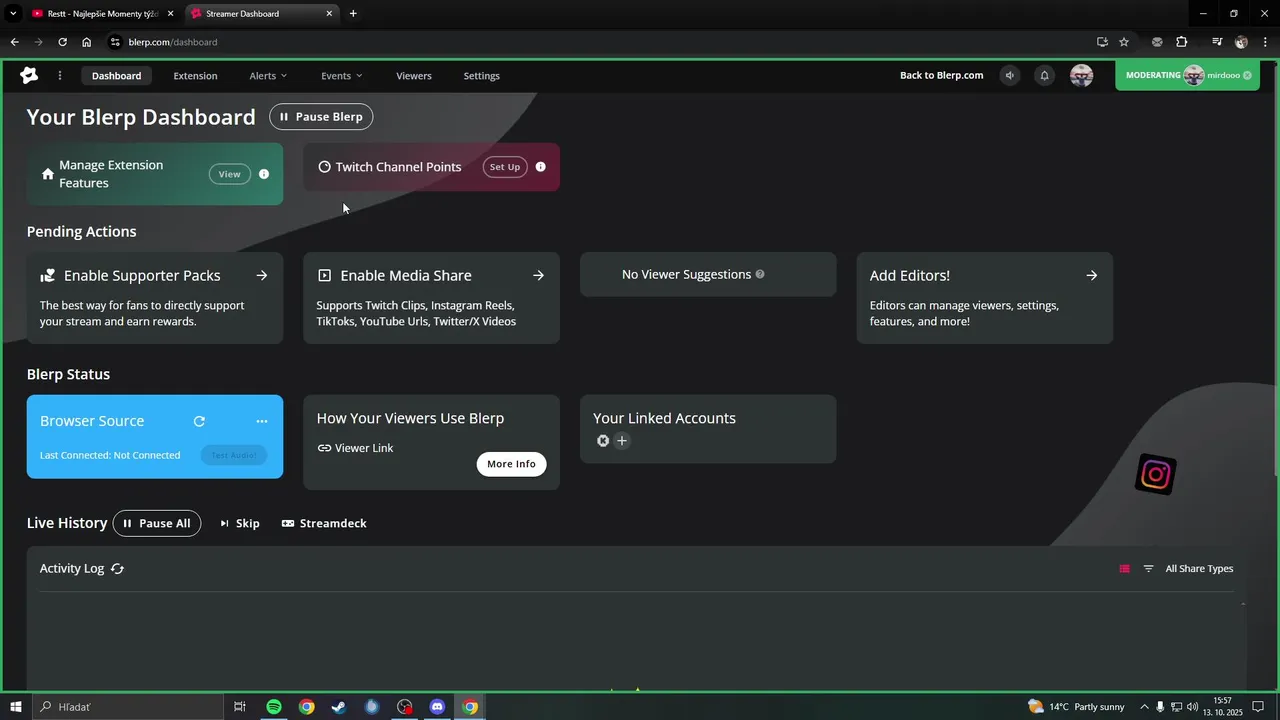Click info icon on Manage Extension Features

[264, 174]
